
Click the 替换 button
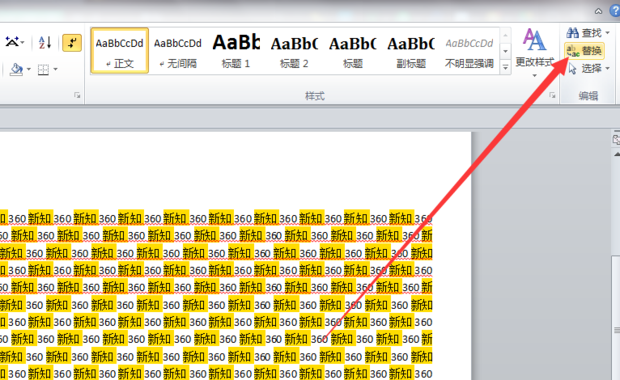[584, 51]
